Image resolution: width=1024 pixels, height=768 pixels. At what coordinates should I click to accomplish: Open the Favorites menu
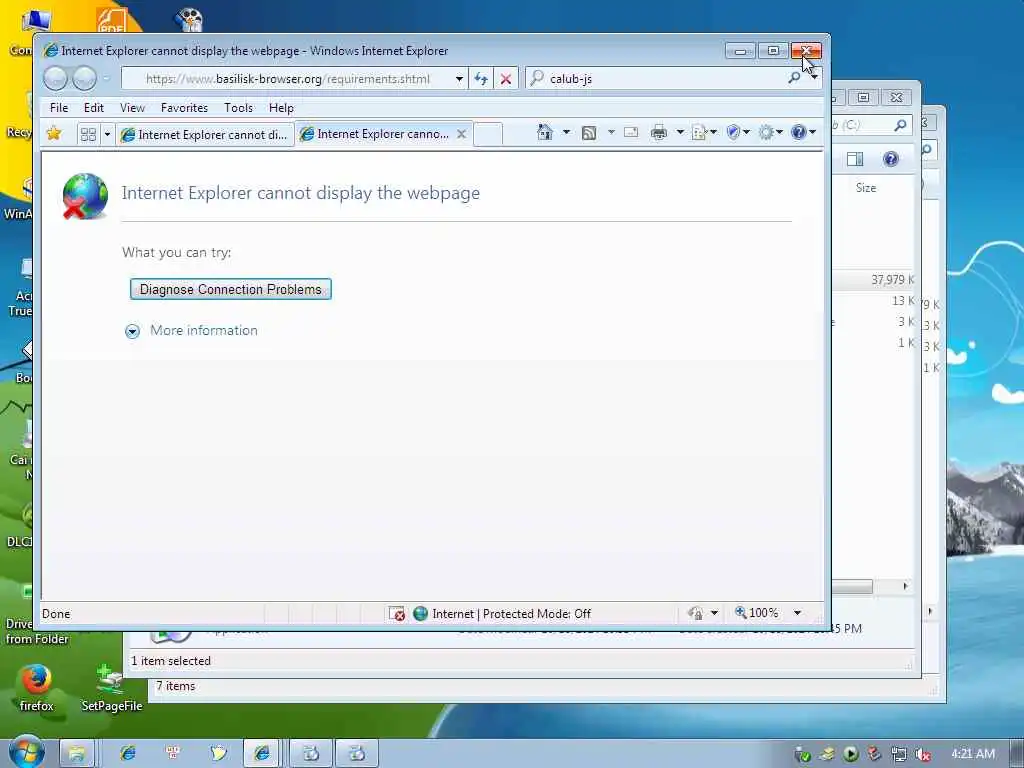[x=184, y=108]
